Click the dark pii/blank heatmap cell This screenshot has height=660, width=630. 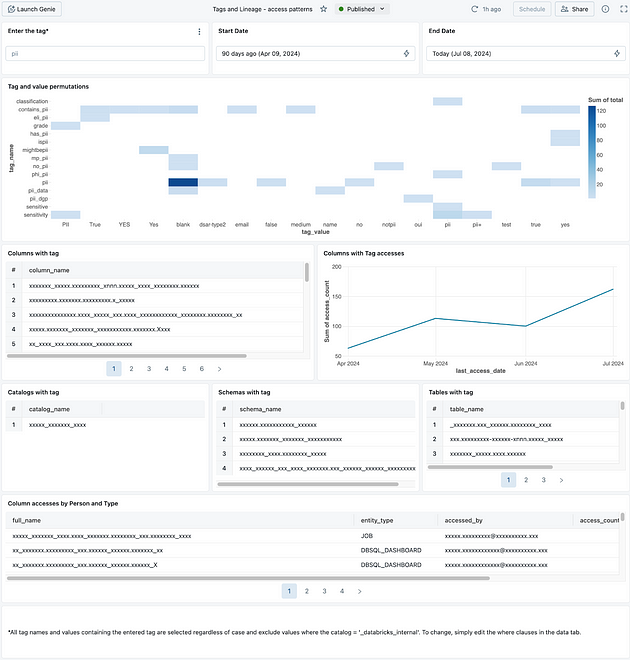(x=183, y=182)
